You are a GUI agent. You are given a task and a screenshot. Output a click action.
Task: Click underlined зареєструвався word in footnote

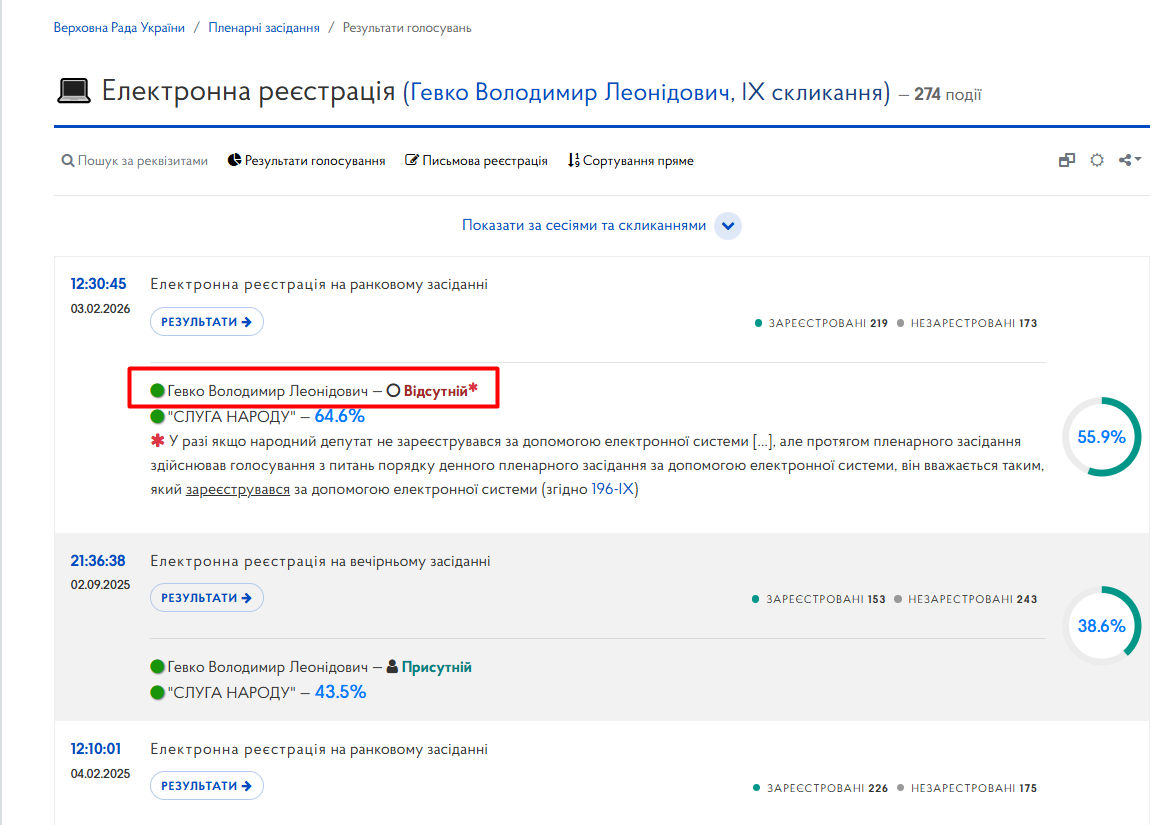(237, 489)
